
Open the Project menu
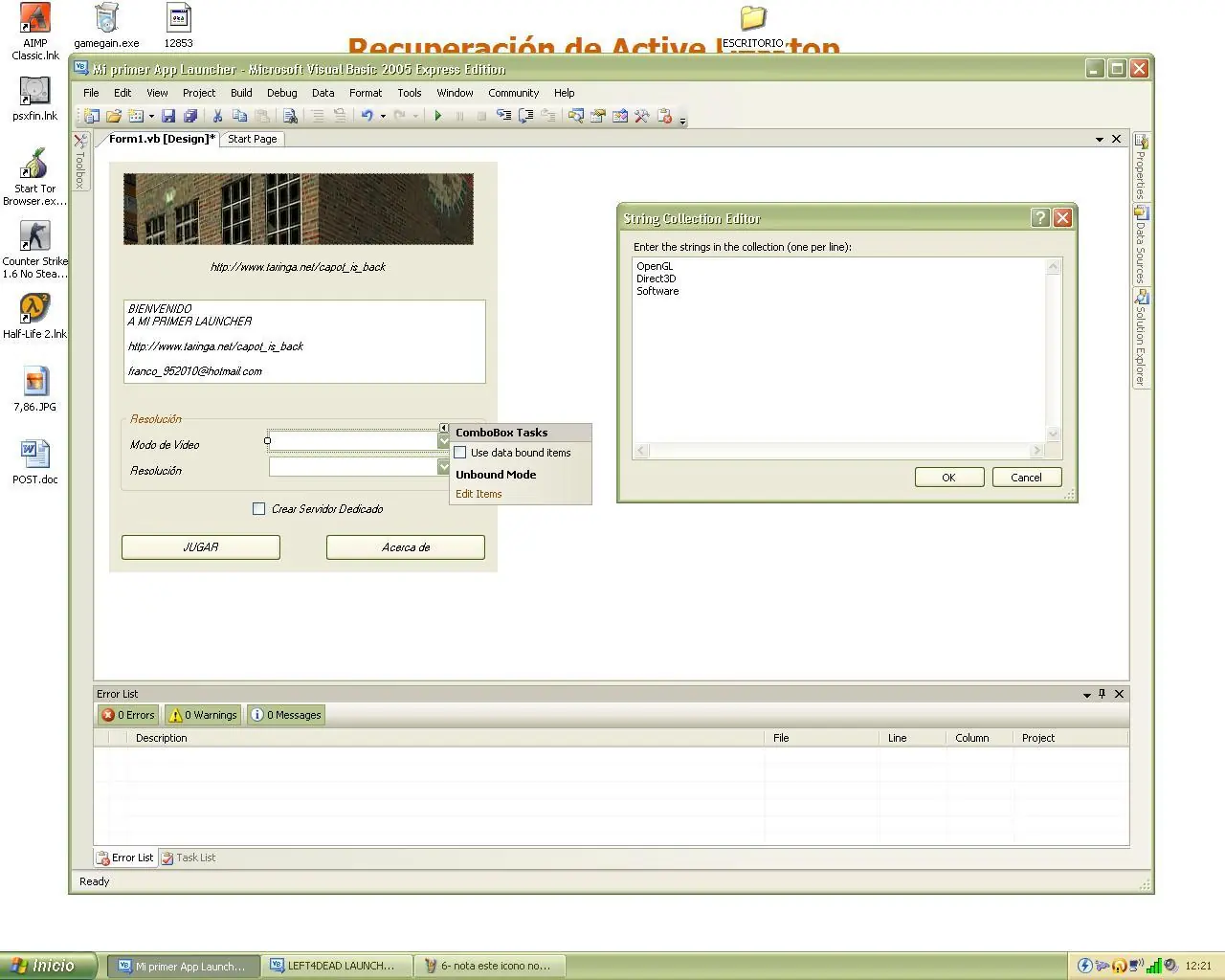199,93
